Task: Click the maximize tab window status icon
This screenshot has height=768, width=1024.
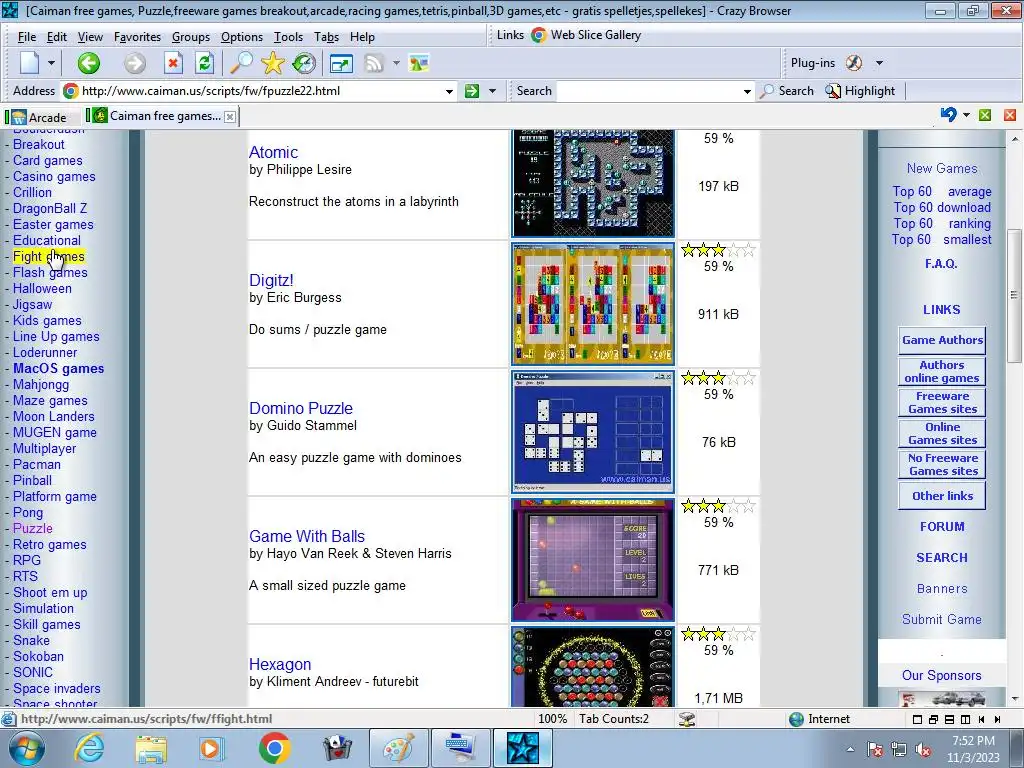Action: pos(917,720)
